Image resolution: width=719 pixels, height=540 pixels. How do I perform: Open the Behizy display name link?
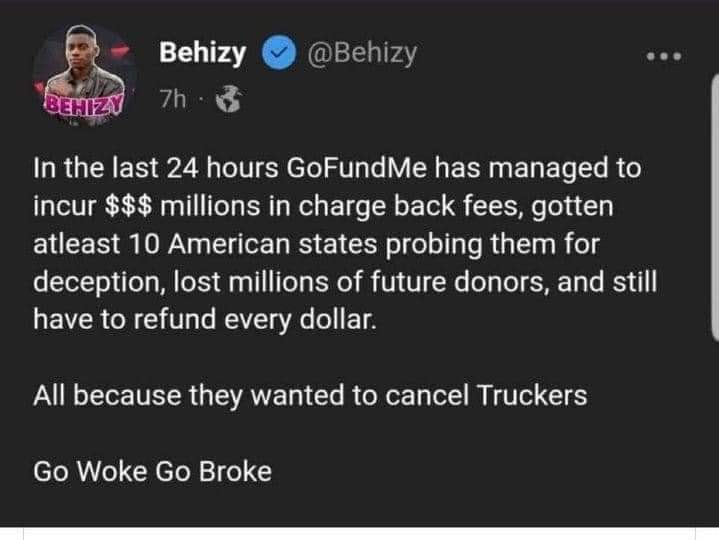[x=202, y=55]
